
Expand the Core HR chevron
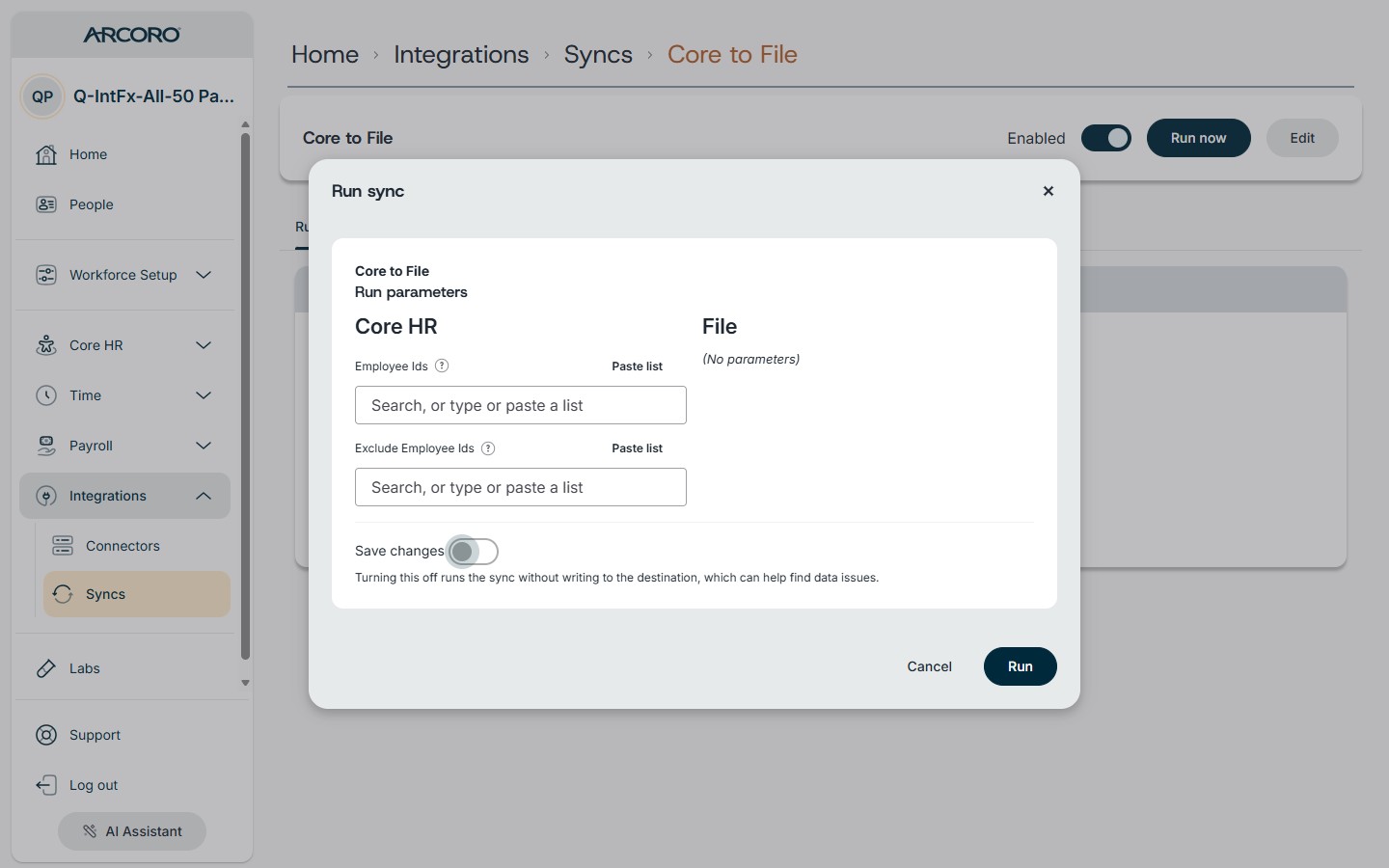[x=204, y=345]
